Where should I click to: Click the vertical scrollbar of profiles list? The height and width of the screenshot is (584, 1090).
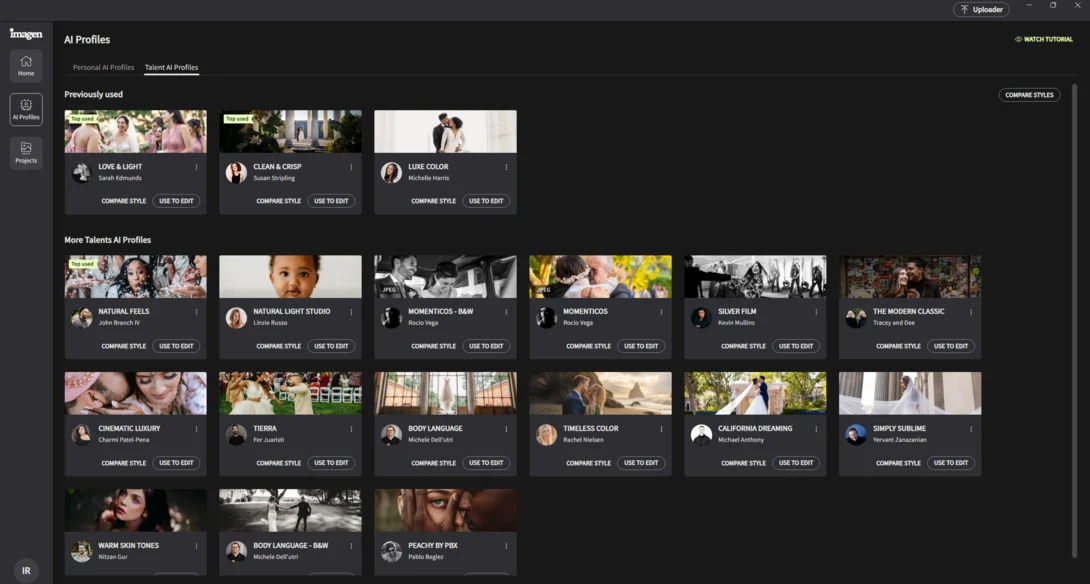pyautogui.click(x=1074, y=320)
